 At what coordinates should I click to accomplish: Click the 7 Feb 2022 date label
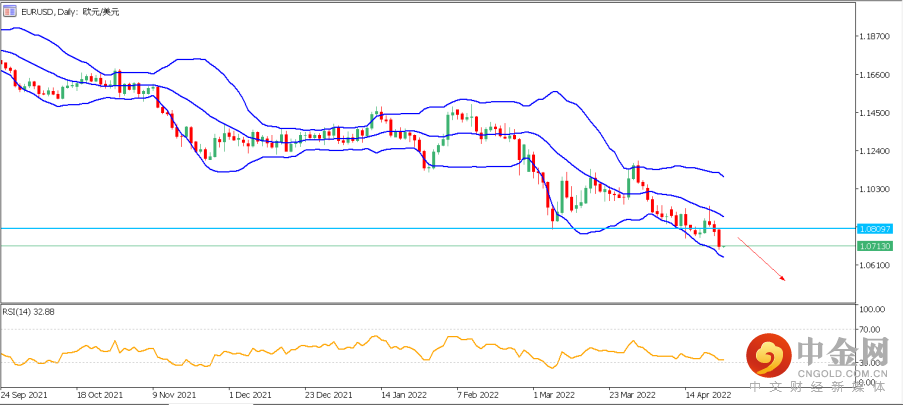click(480, 396)
